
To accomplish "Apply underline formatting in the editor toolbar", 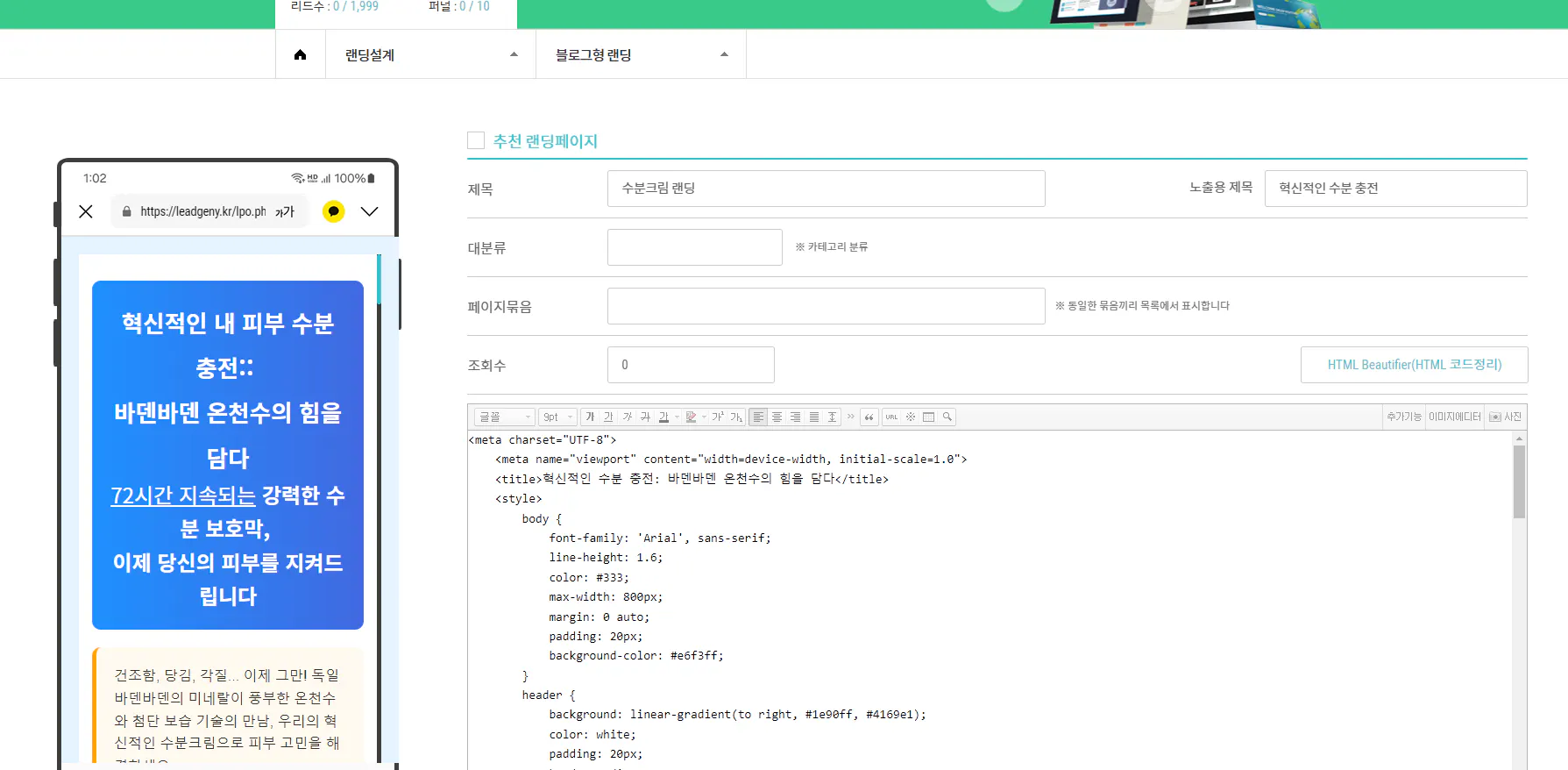I will pos(608,417).
